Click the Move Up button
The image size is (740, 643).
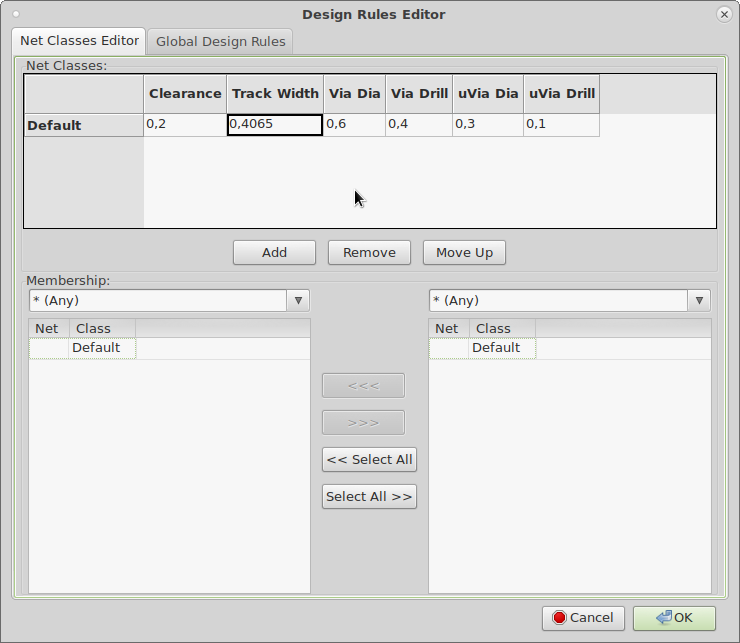coord(464,253)
